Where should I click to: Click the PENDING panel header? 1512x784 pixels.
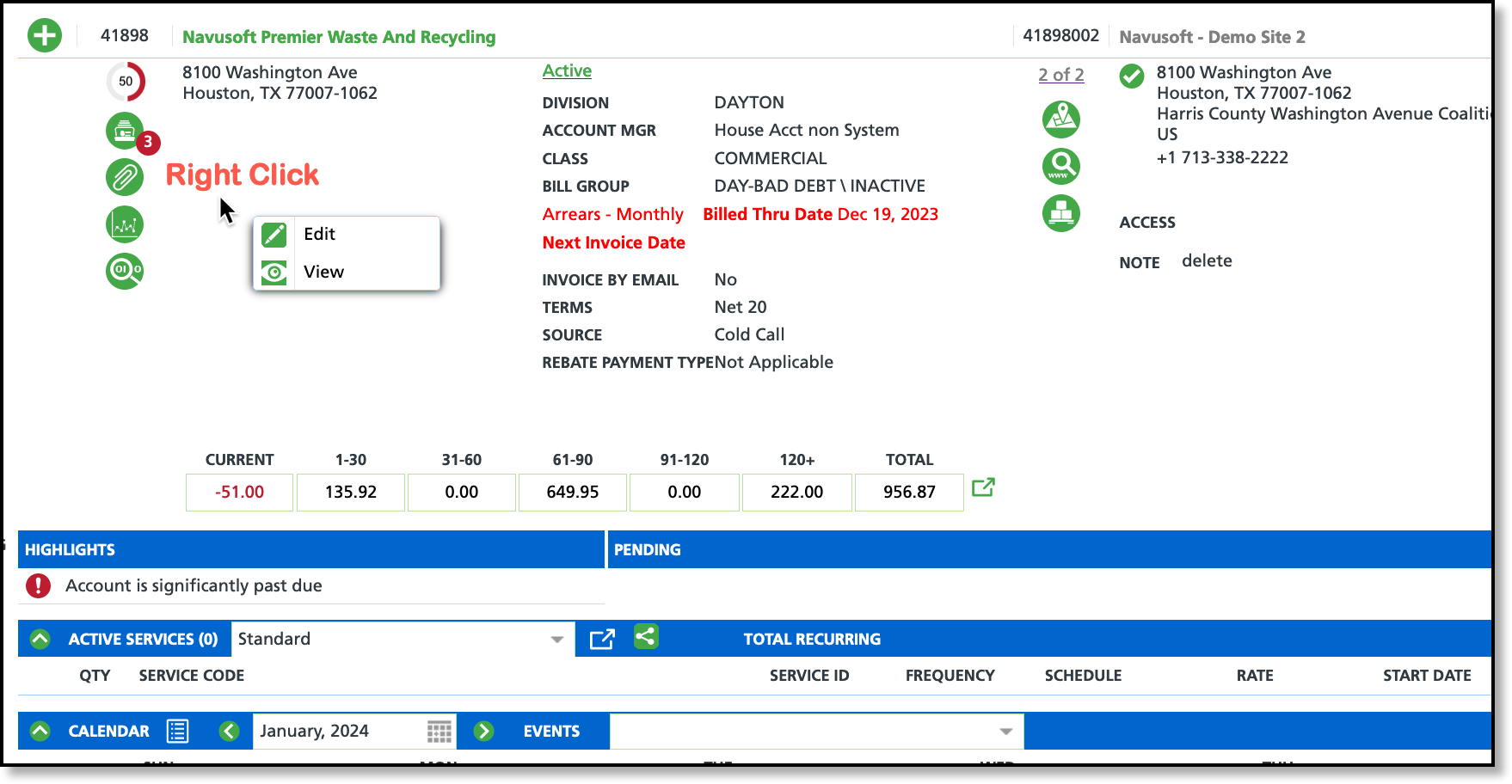1050,549
